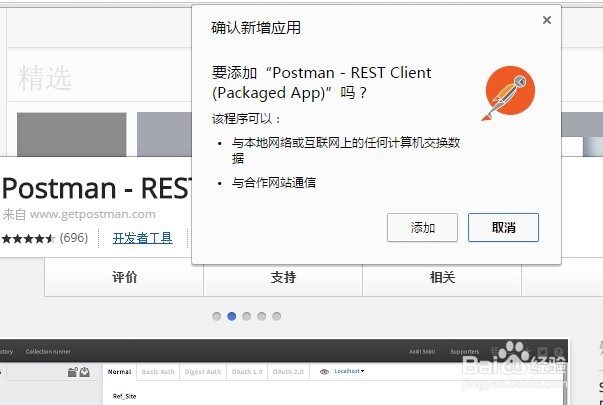The width and height of the screenshot is (603, 405).
Task: Select the fifth carousel dot
Action: (277, 316)
